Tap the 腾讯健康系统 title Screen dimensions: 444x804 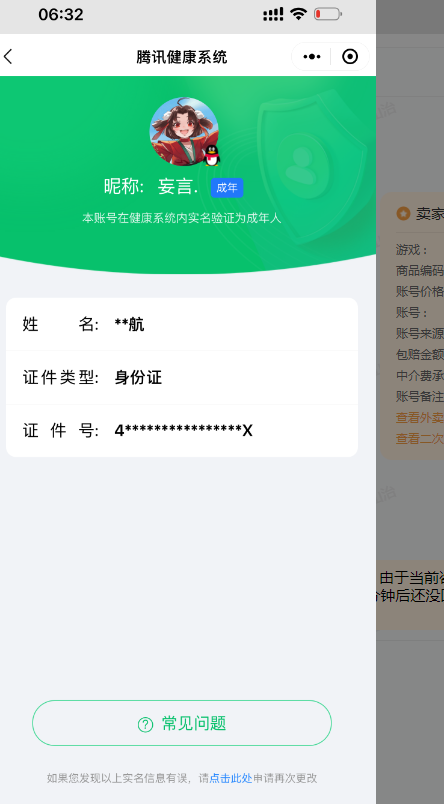(x=181, y=56)
